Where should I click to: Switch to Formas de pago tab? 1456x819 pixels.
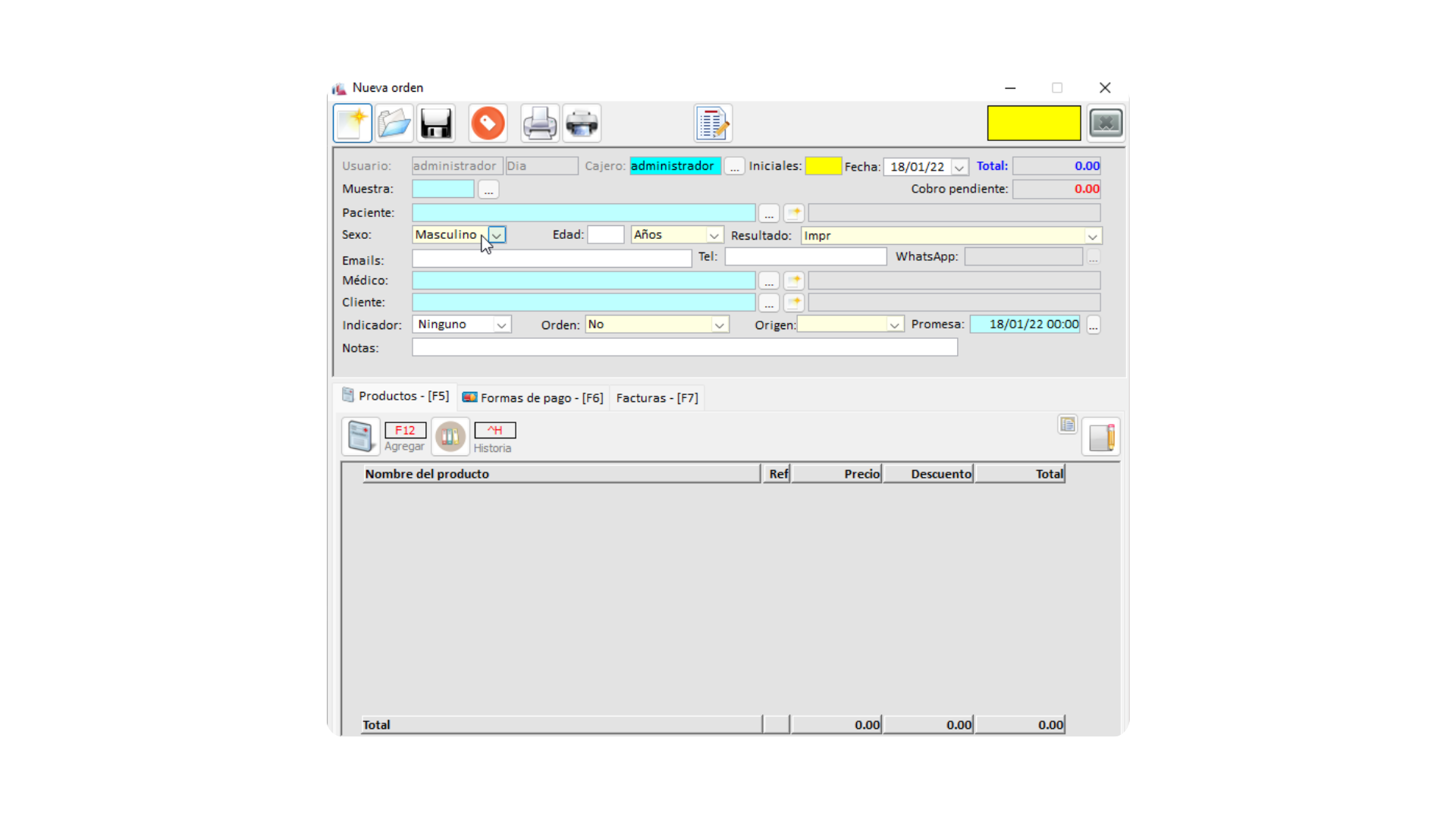click(533, 397)
